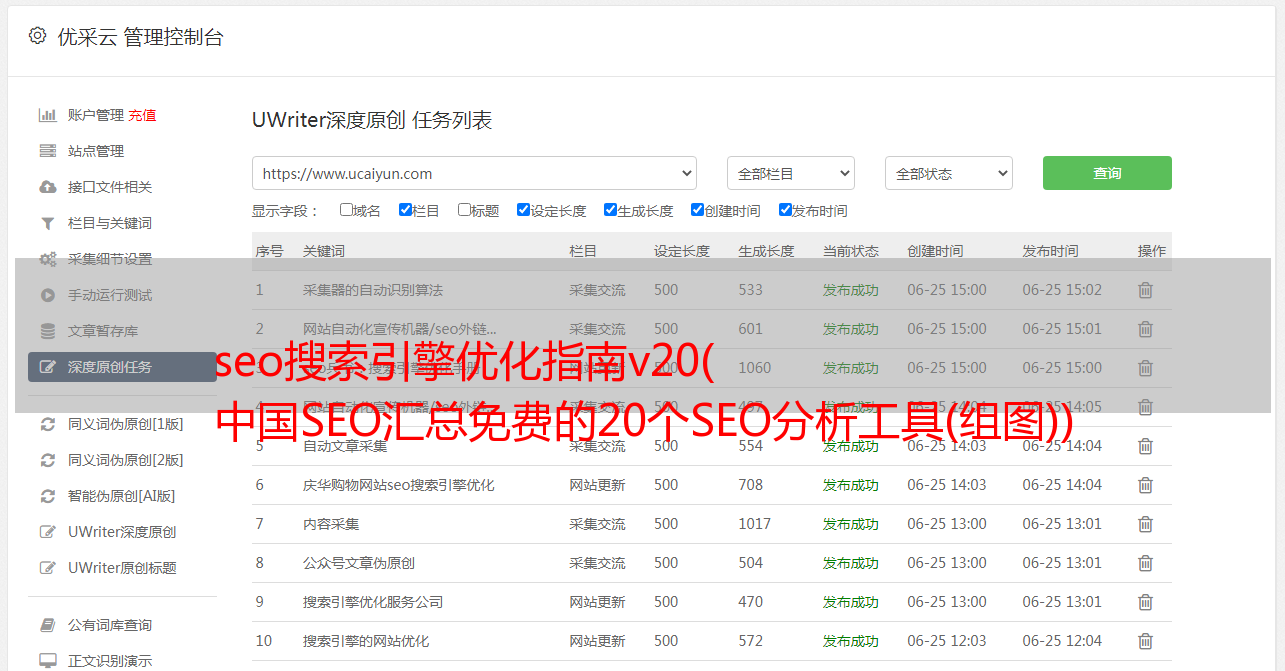Click the monitor icon for 正文识别演示
The height and width of the screenshot is (671, 1285).
point(47,661)
